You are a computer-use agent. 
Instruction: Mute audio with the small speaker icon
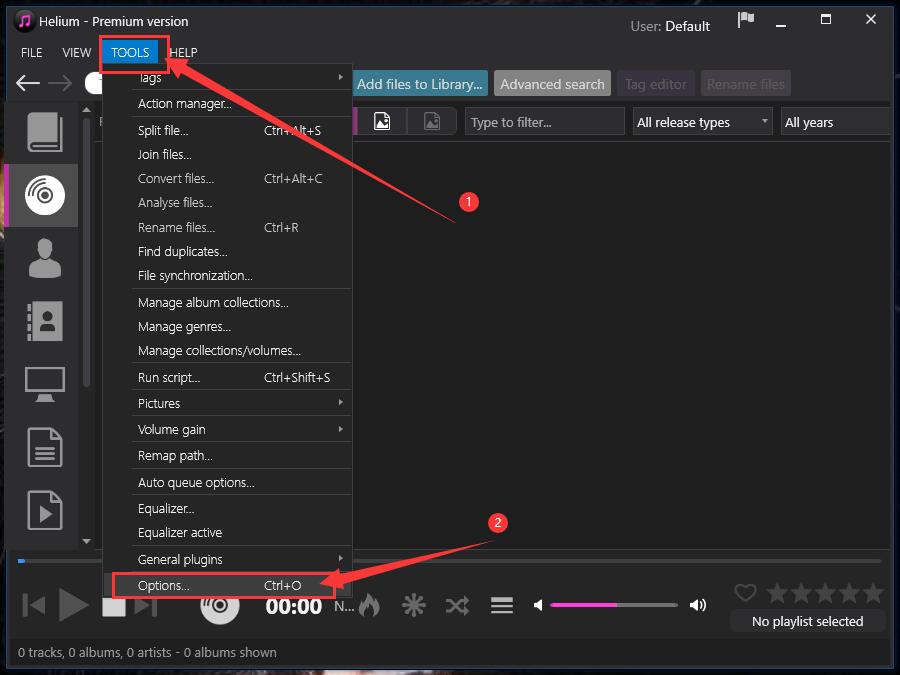(538, 605)
